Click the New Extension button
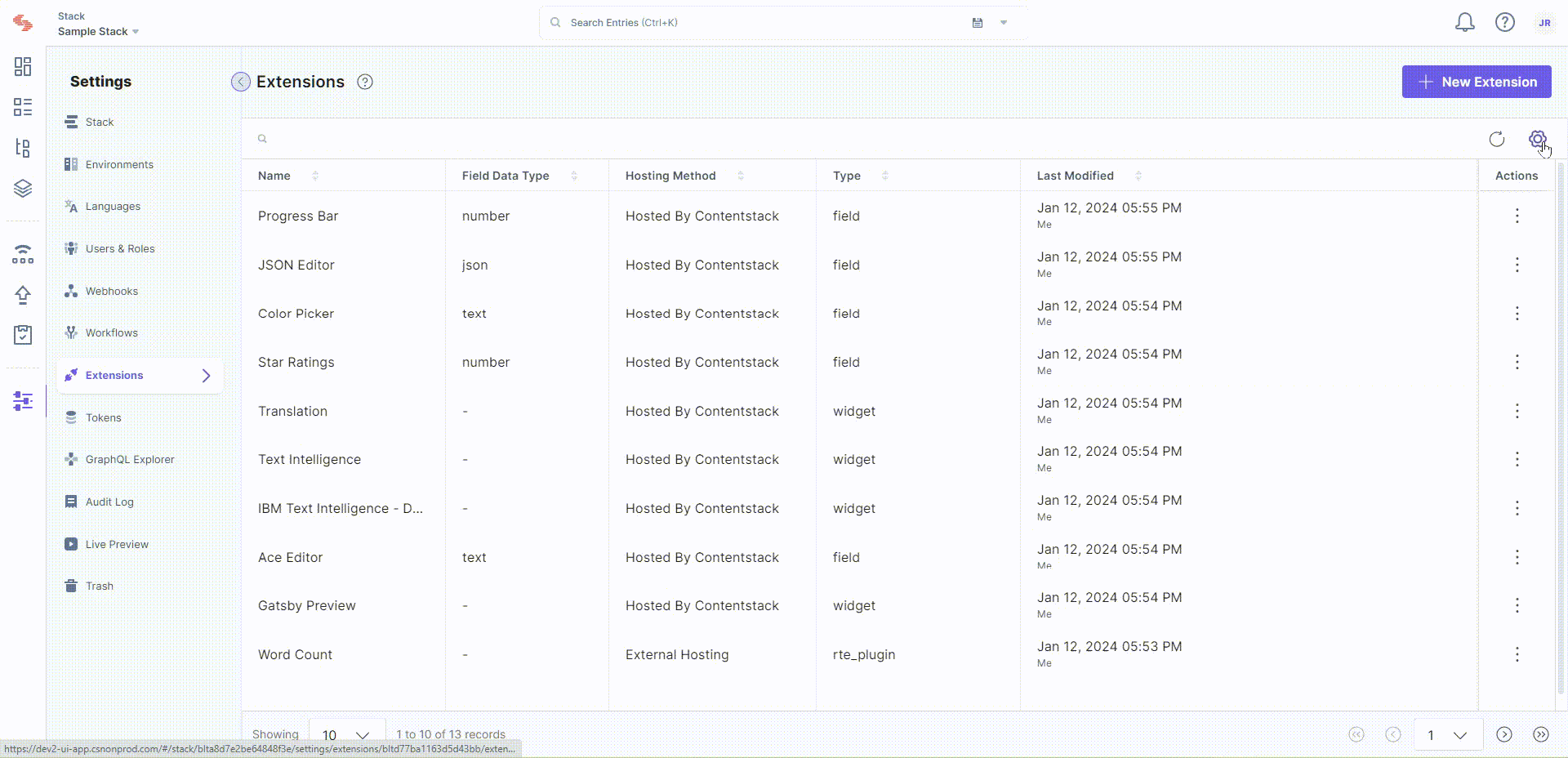The height and width of the screenshot is (758, 1568). (x=1477, y=82)
